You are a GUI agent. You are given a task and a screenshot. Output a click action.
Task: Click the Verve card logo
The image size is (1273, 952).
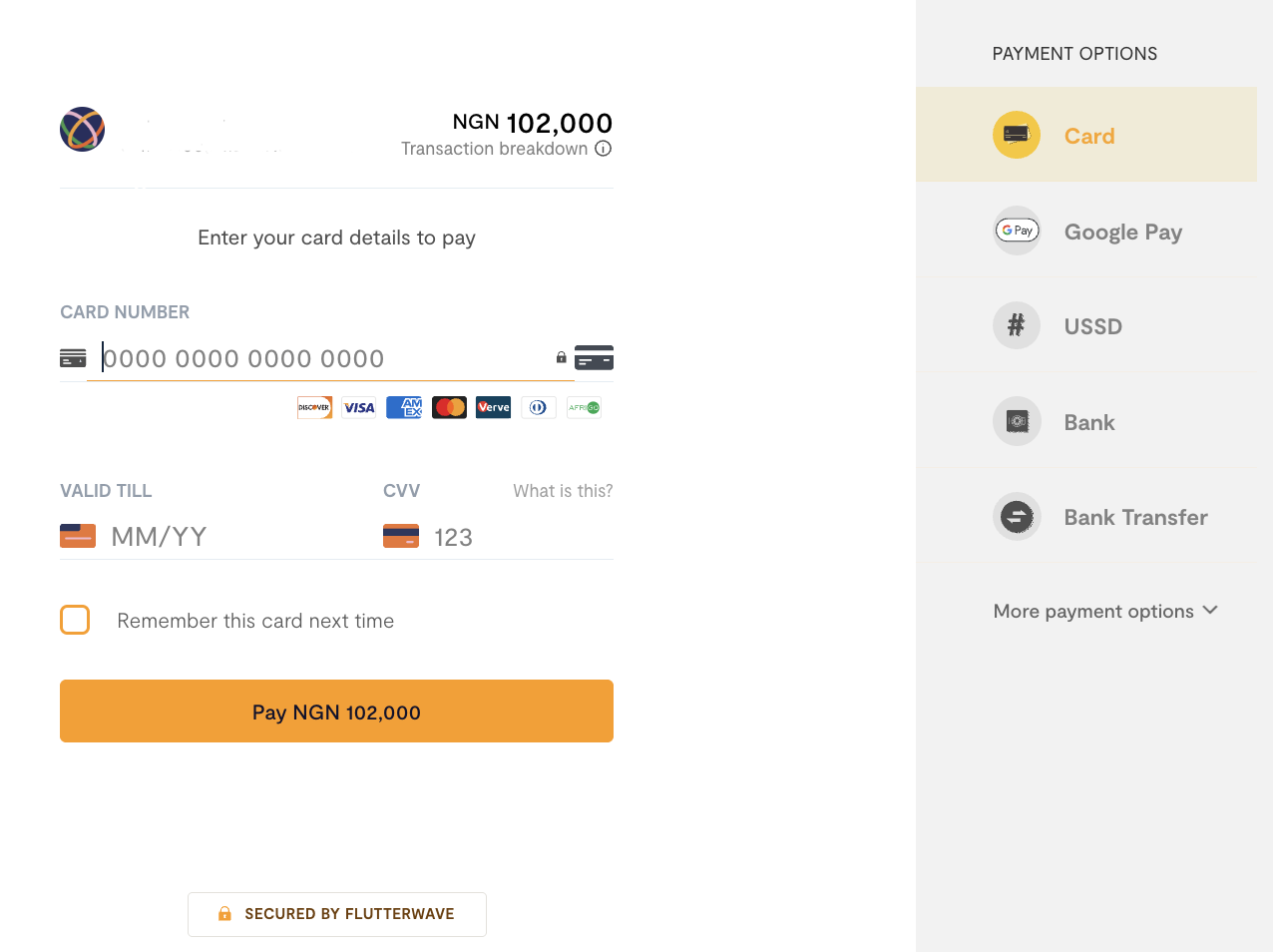[x=493, y=407]
